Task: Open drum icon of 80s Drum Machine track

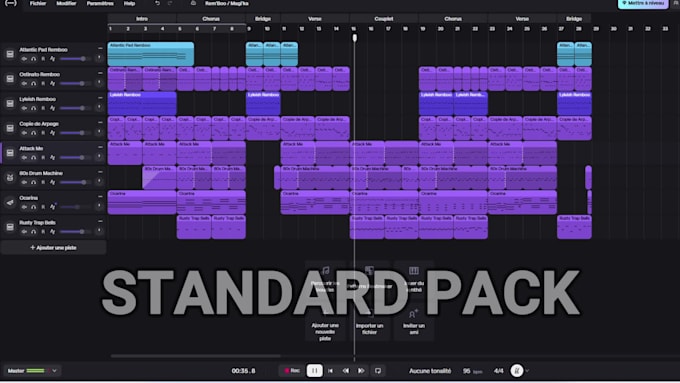Action: coord(10,178)
